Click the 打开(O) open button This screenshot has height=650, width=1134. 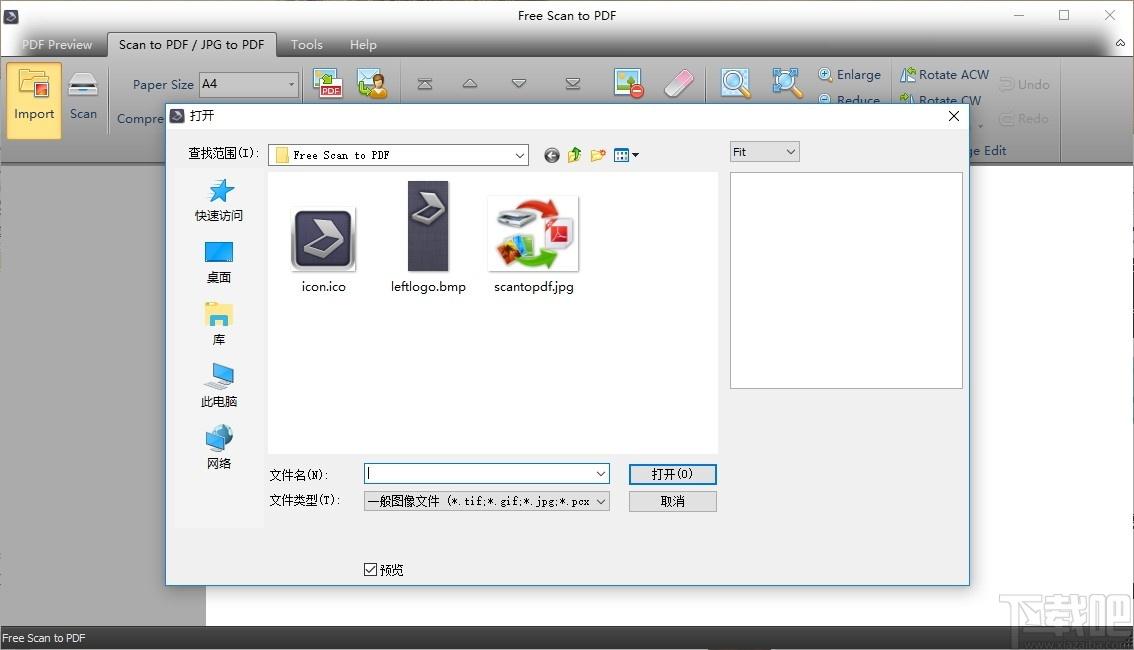(x=673, y=474)
